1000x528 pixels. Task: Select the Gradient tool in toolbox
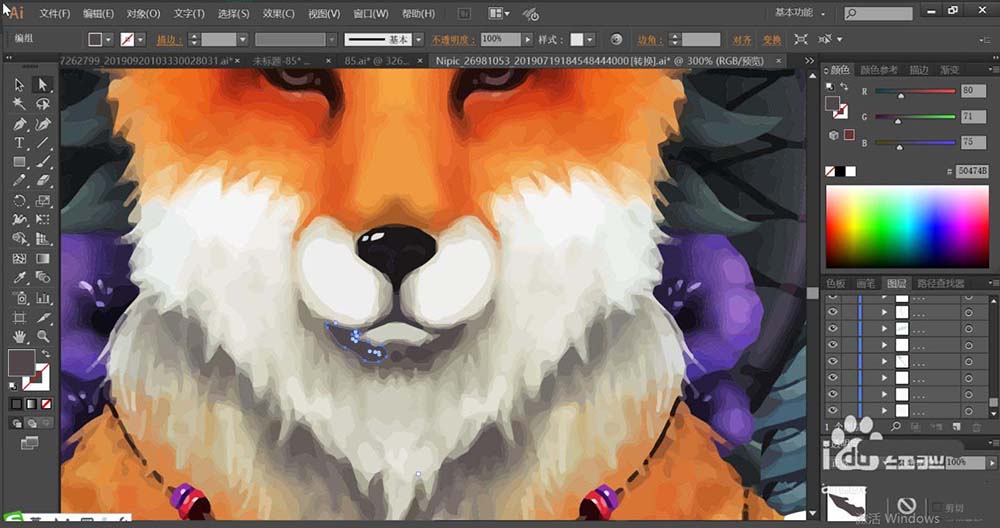[43, 258]
